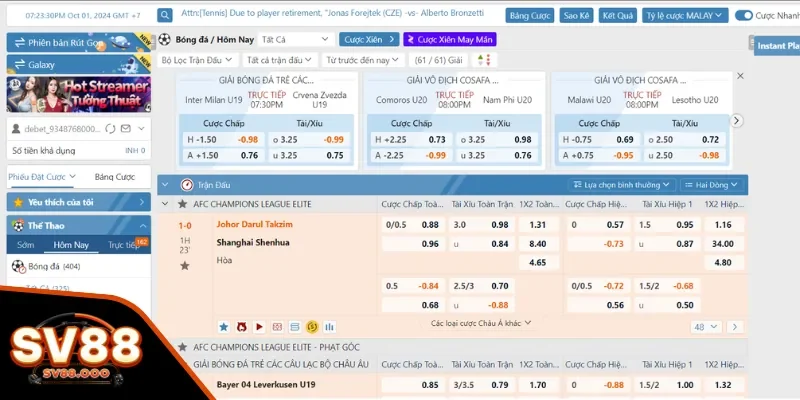Image resolution: width=800 pixels, height=400 pixels.
Task: Open the Instant Play side tab
Action: 777,45
